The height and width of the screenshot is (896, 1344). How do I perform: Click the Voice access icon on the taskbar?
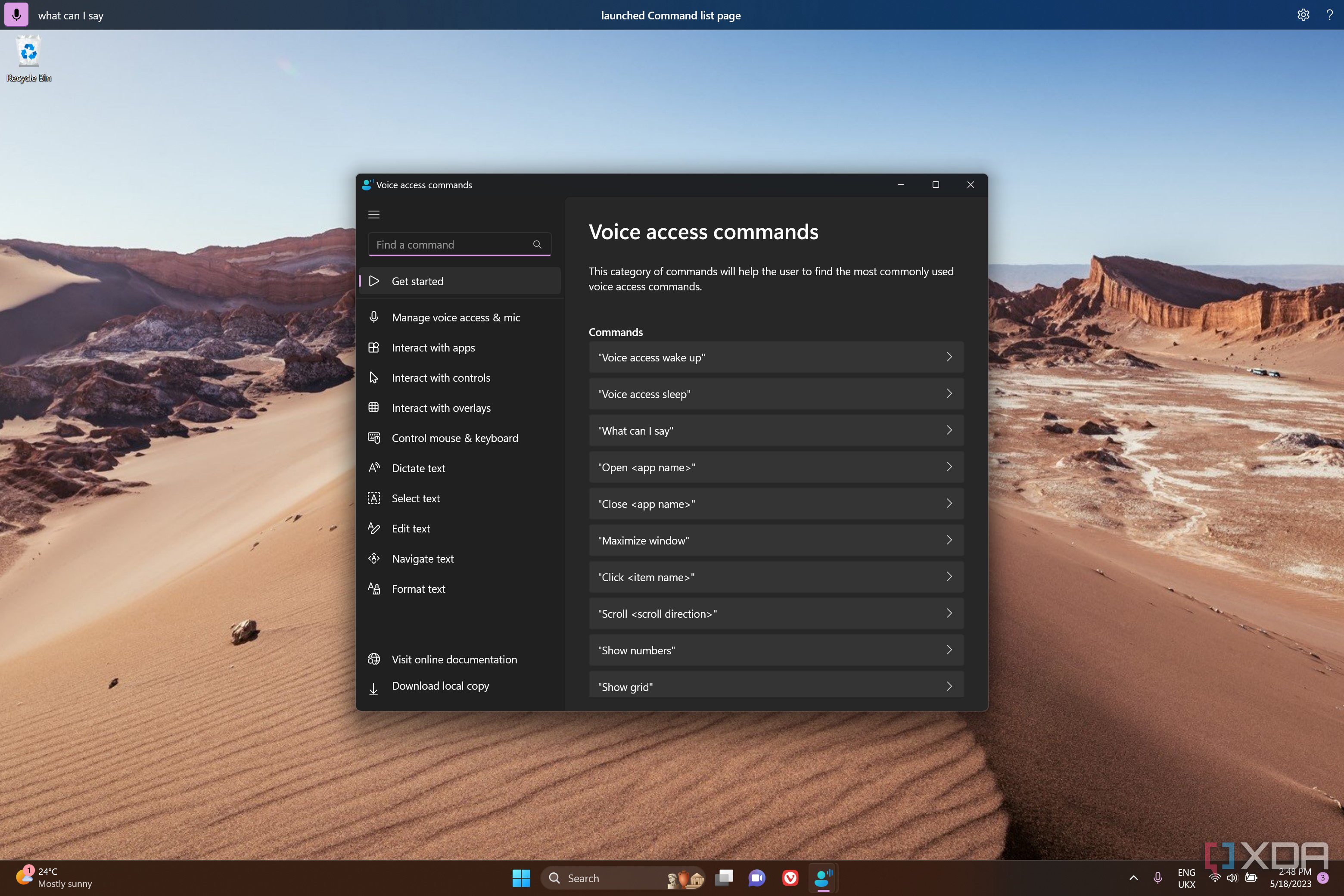[x=823, y=878]
